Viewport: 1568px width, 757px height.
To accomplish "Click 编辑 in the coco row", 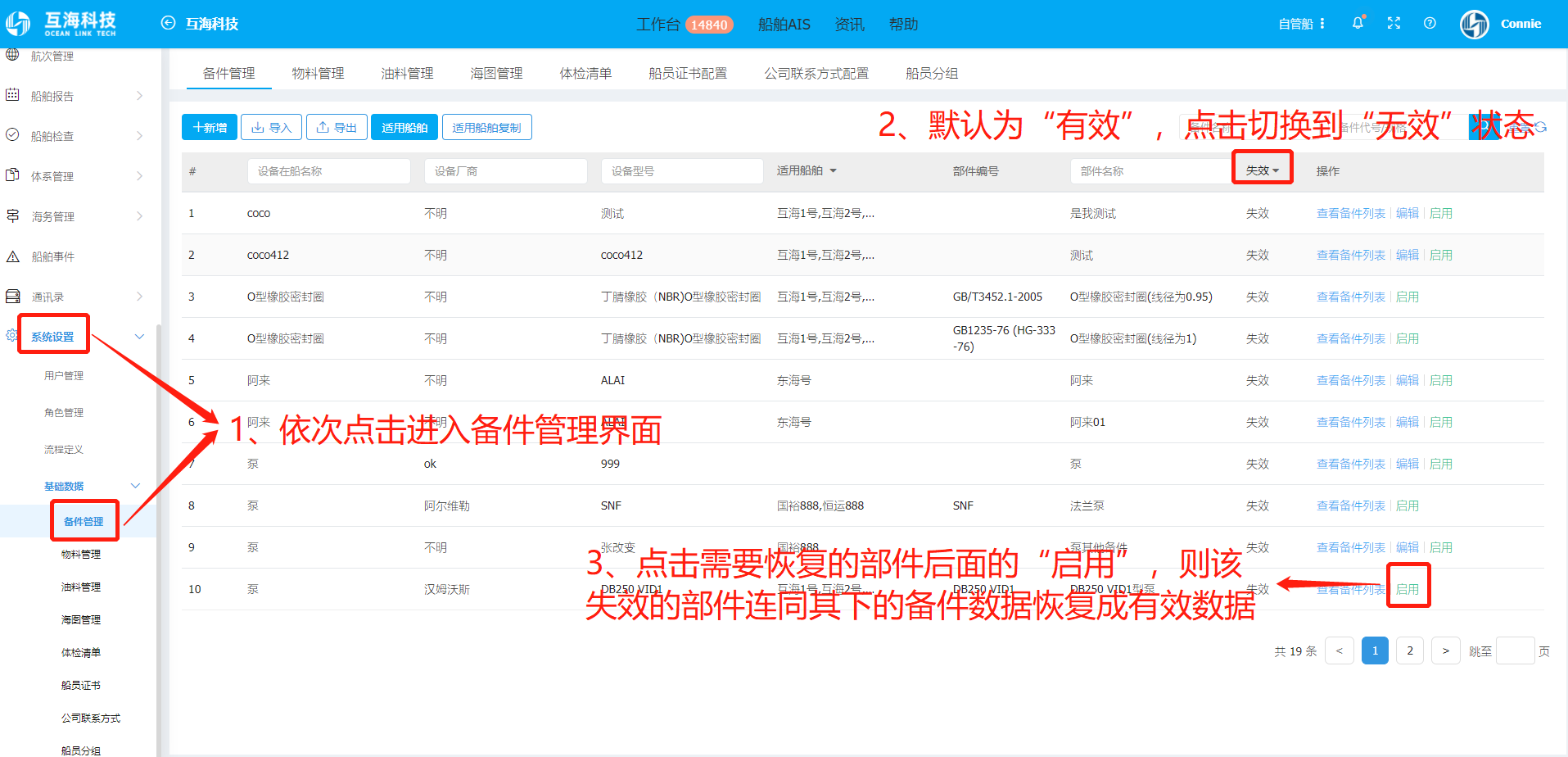I will 1408,213.
